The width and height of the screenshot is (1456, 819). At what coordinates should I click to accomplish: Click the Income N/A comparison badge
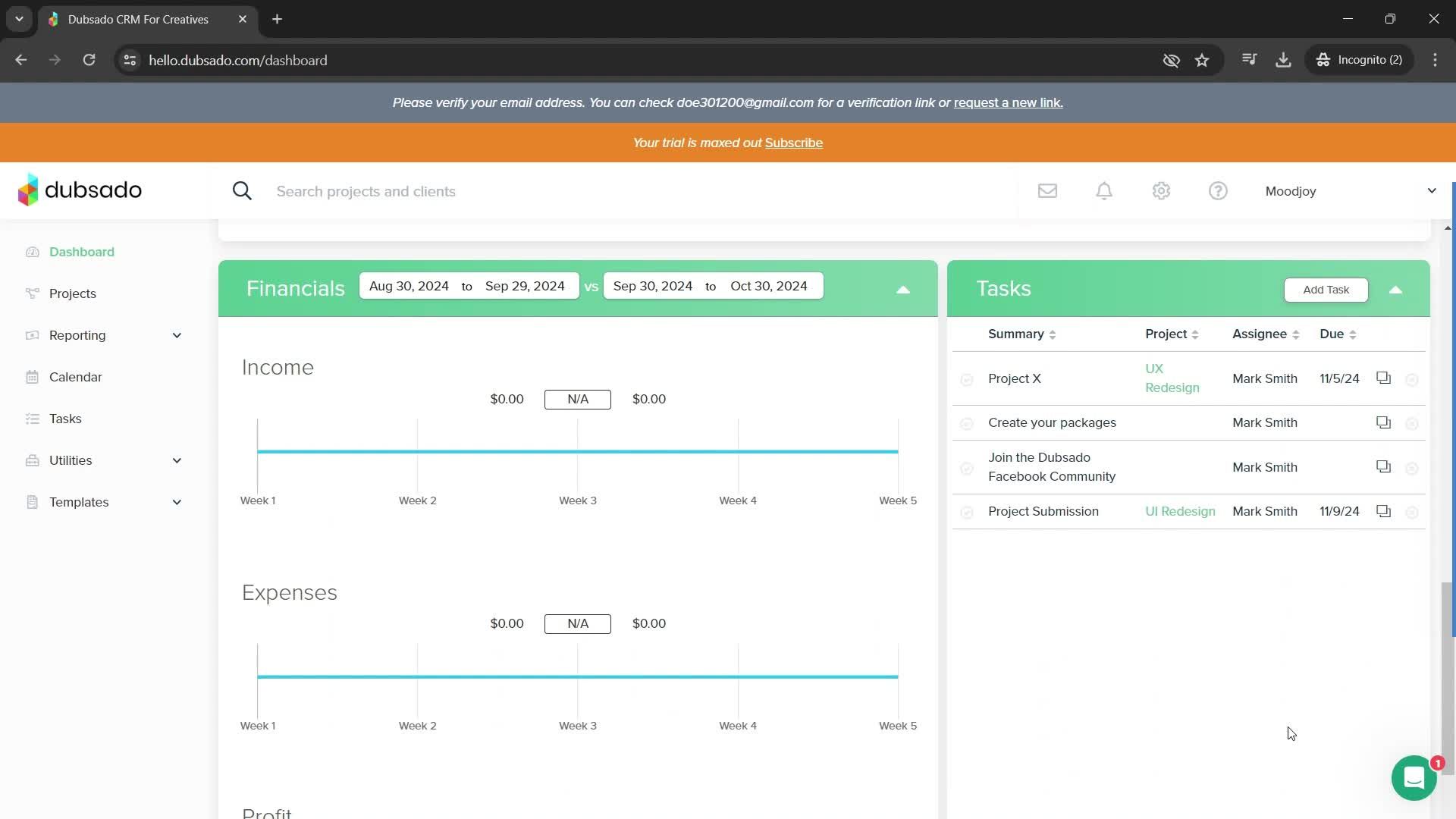coord(577,399)
